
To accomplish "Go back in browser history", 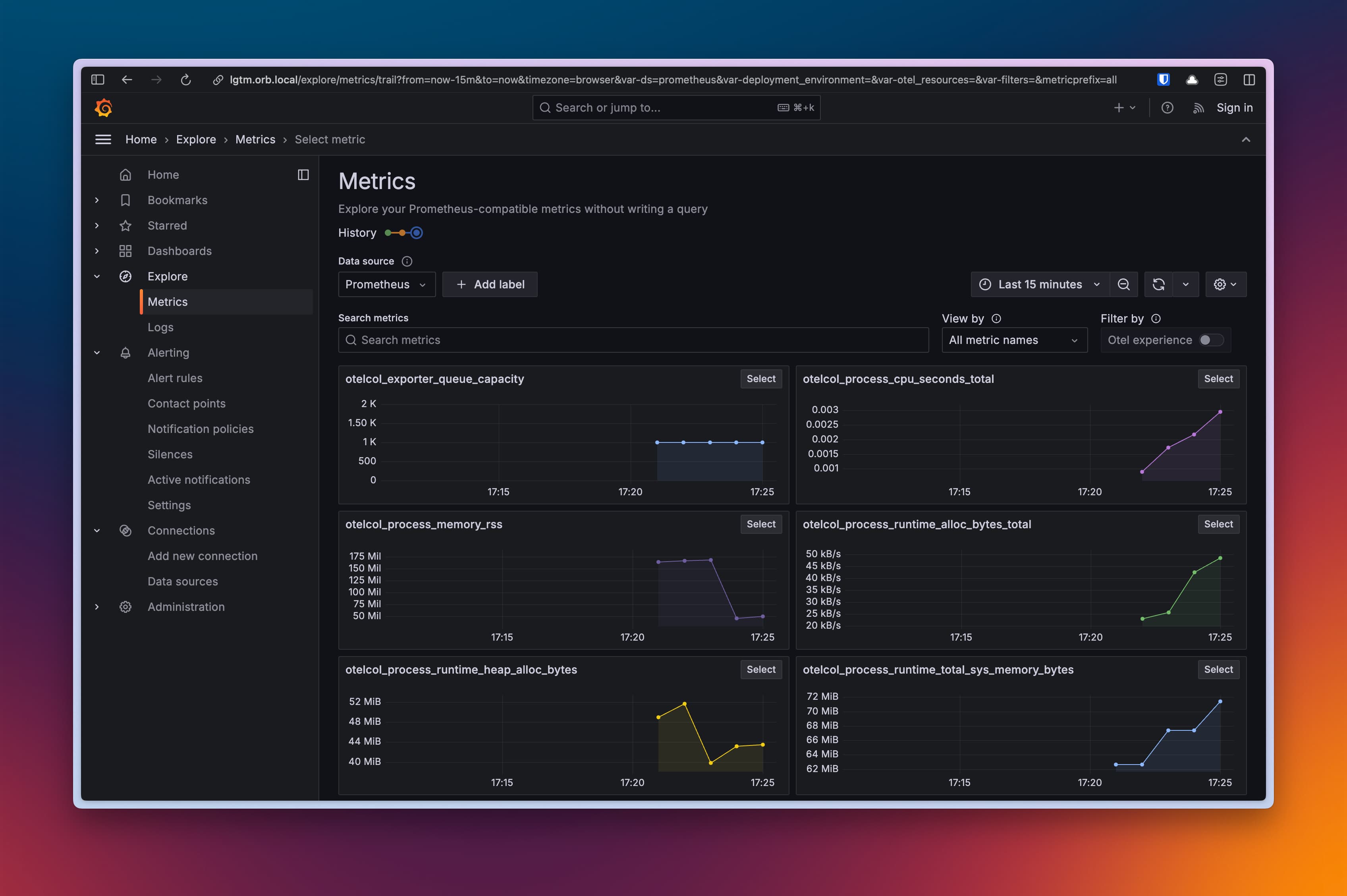I will click(127, 80).
